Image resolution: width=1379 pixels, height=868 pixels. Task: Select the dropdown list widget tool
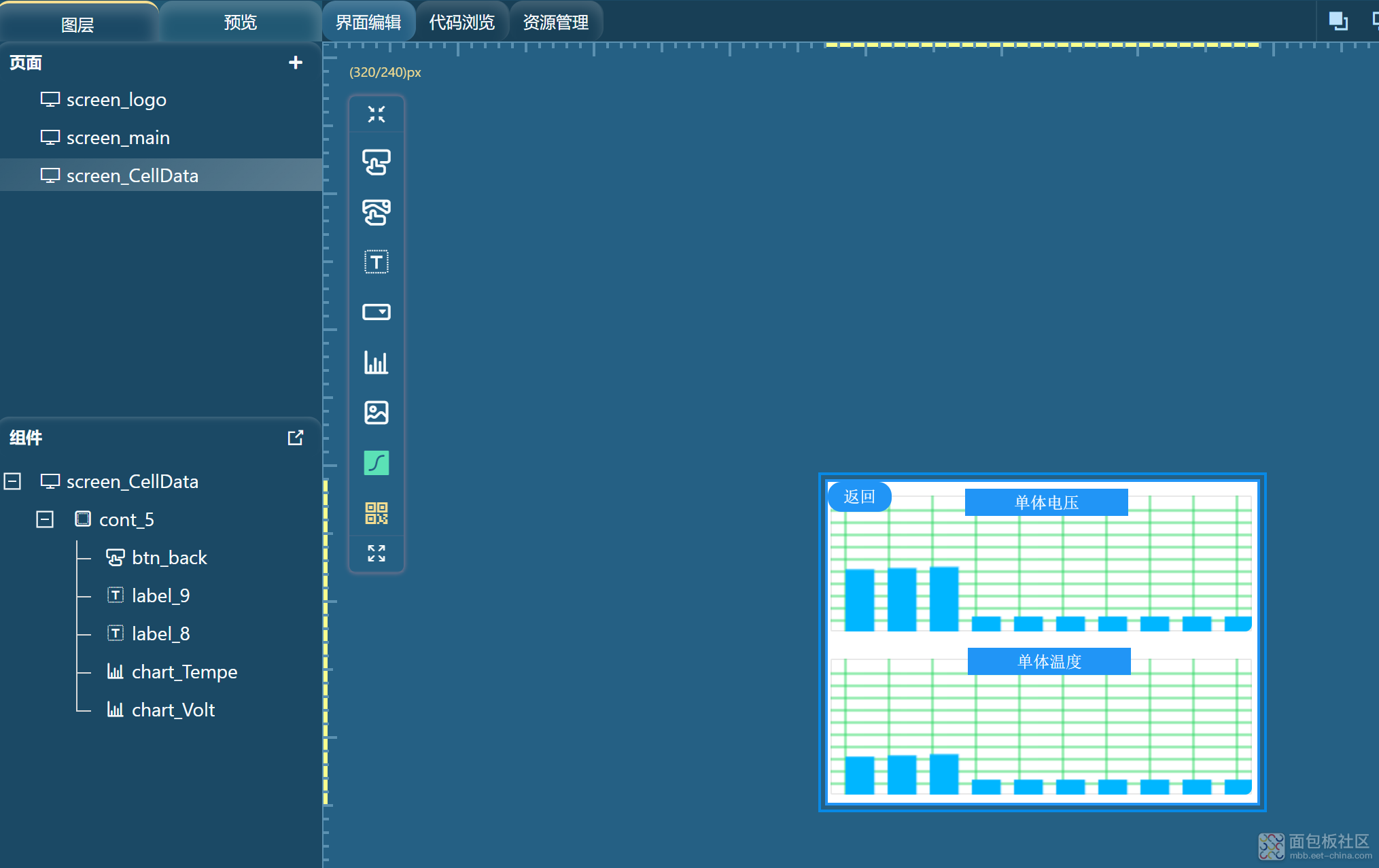pyautogui.click(x=376, y=312)
